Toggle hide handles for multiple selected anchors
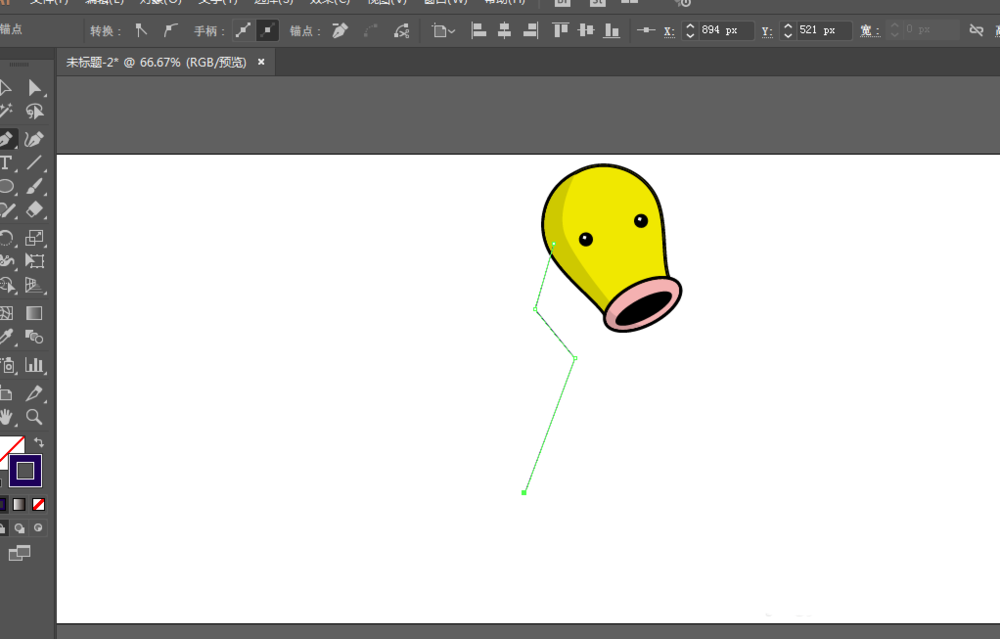This screenshot has width=1000, height=639. 267,31
